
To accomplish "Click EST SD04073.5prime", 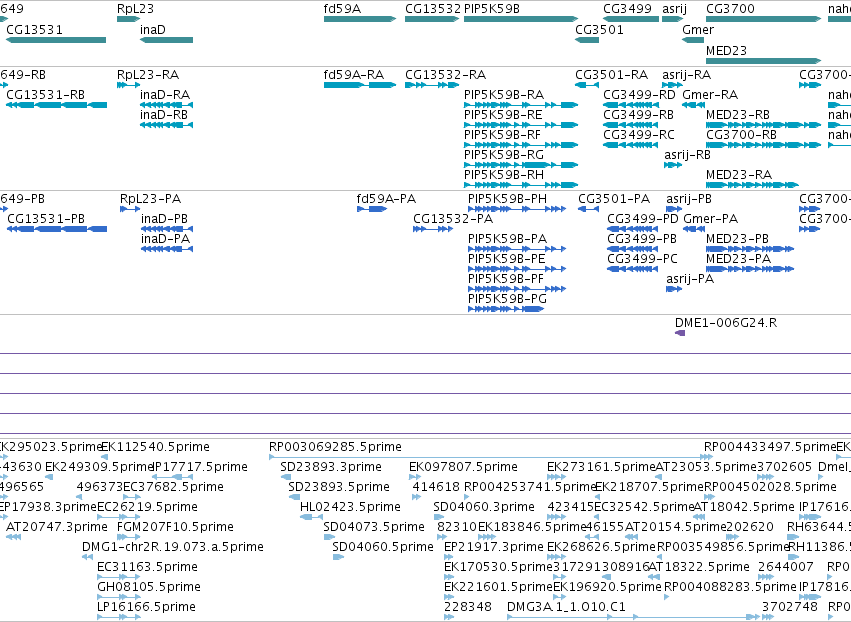I will pos(329,537).
